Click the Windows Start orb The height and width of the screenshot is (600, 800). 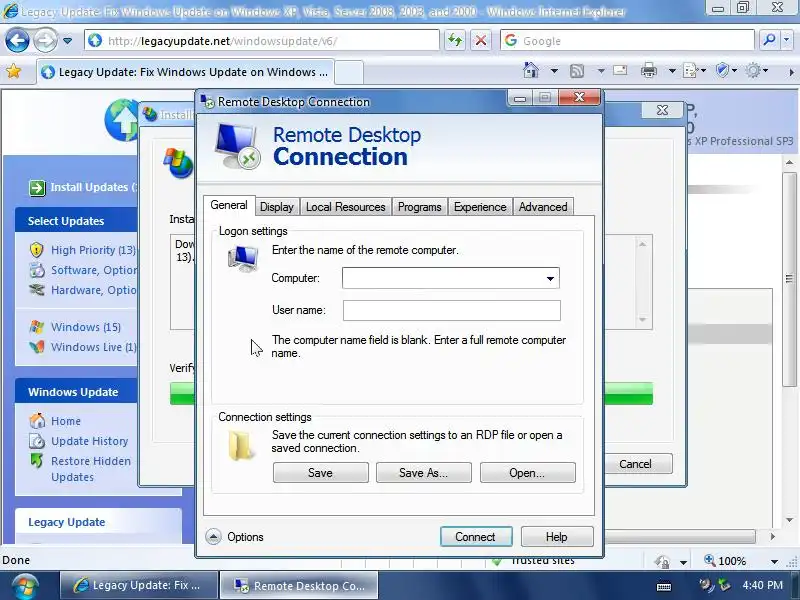coord(26,586)
